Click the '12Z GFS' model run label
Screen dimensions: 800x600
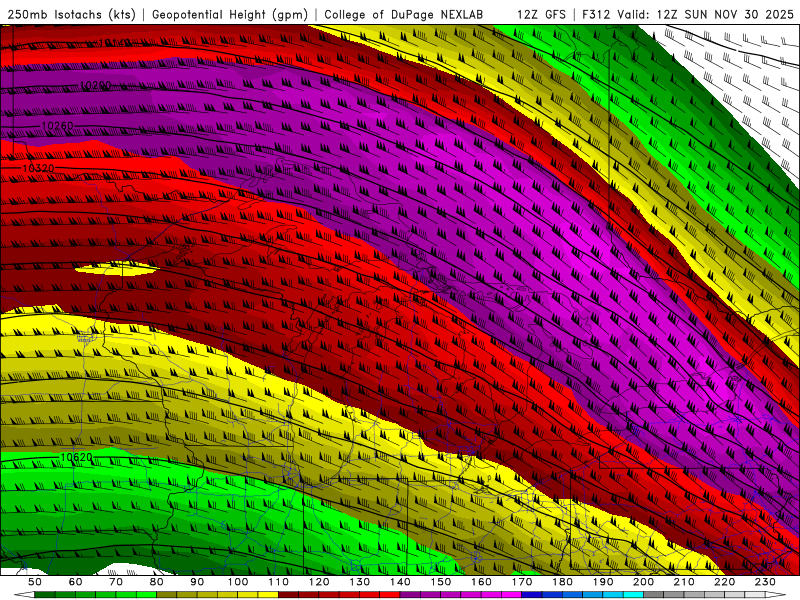pos(541,15)
